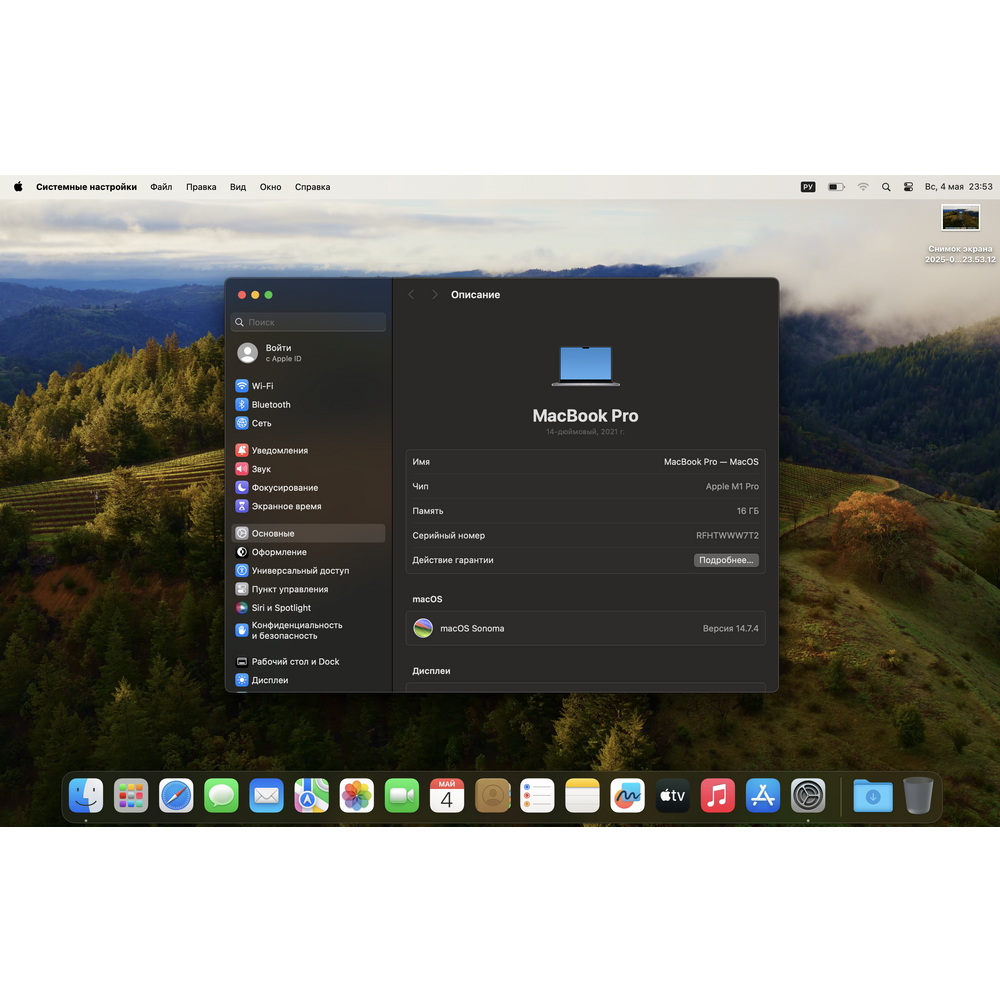Image resolution: width=1000 pixels, height=1000 pixels.
Task: Select Основные general settings
Action: [309, 533]
